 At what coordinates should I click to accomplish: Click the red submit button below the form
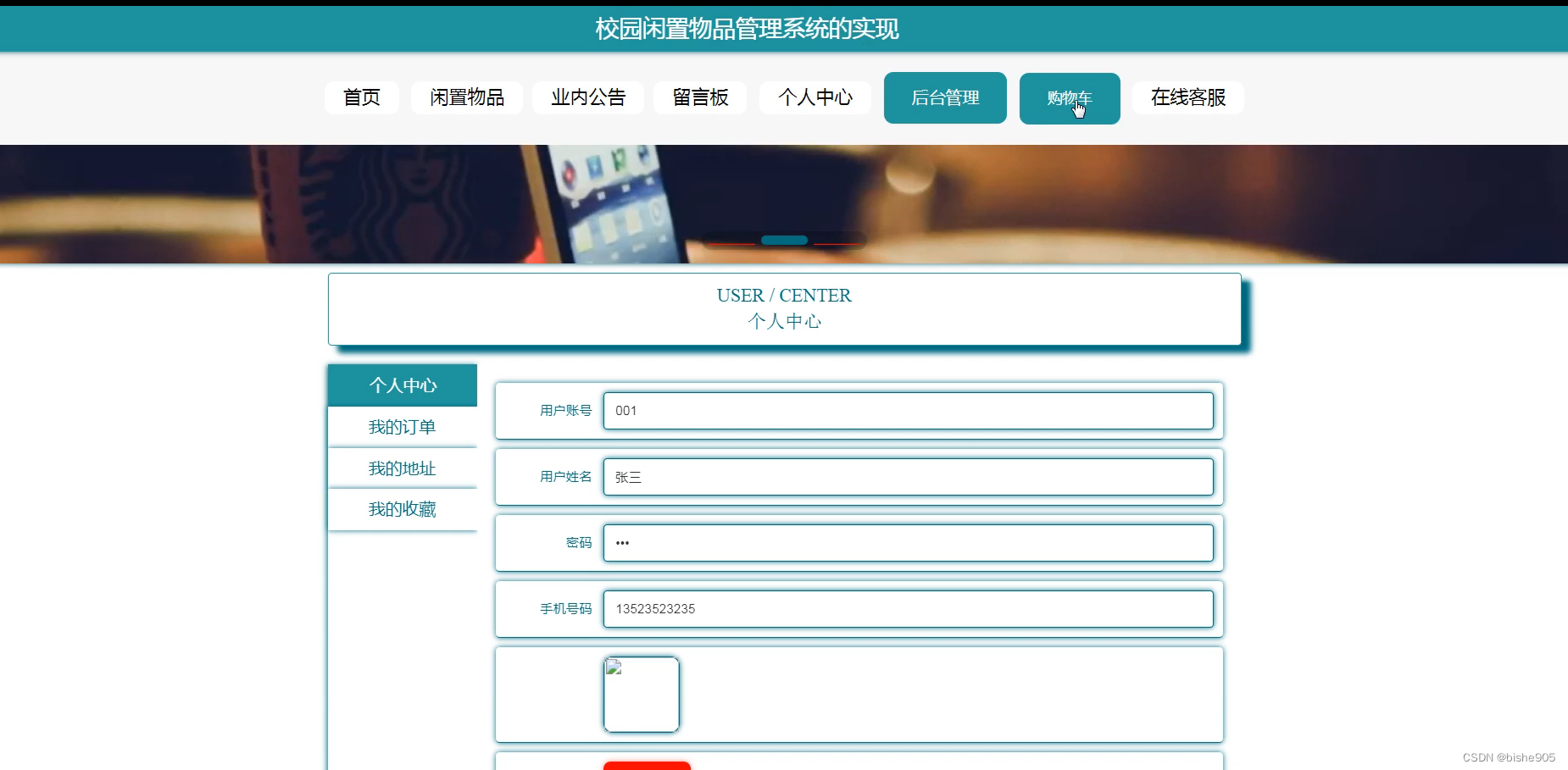tap(647, 765)
